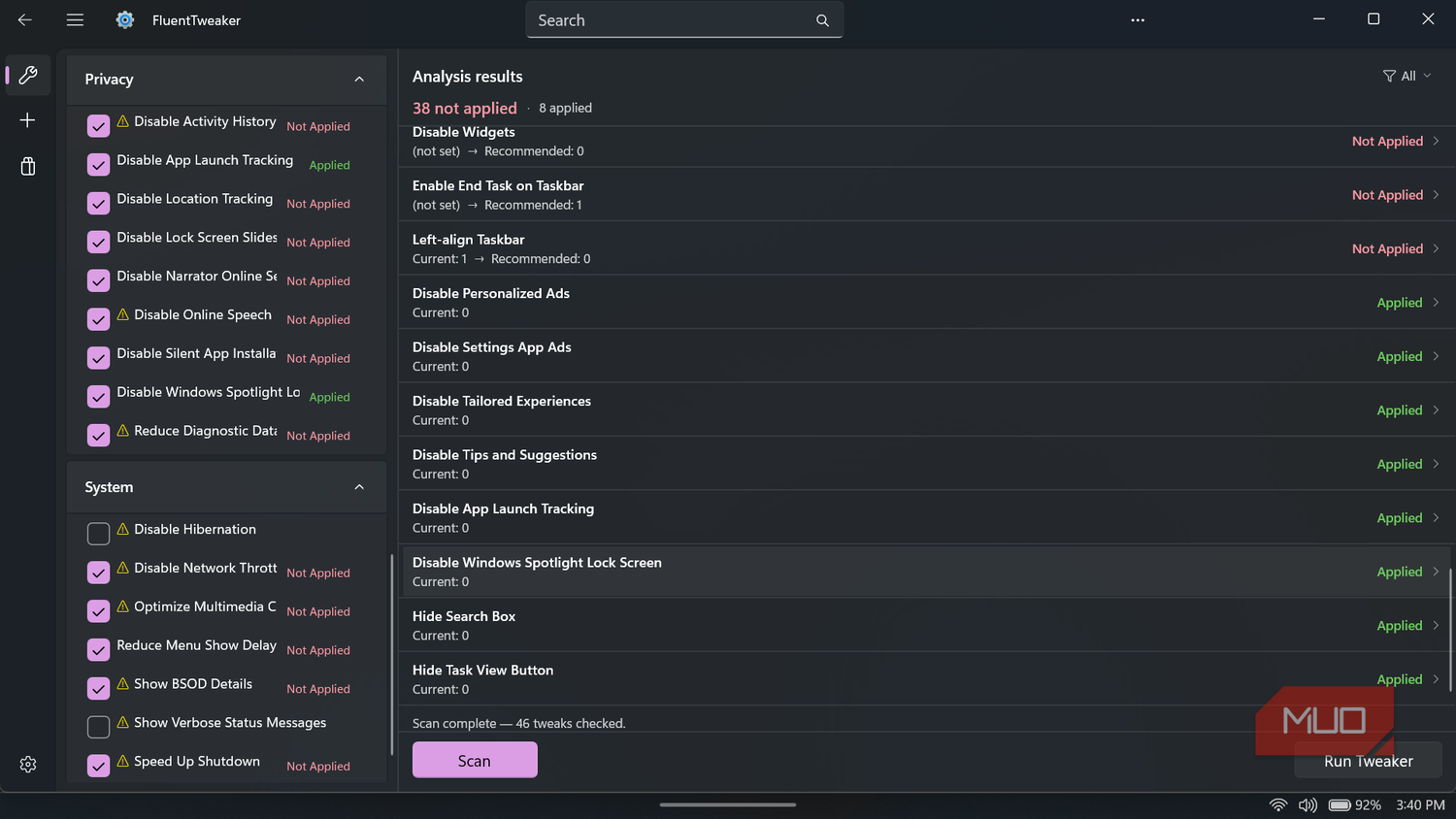The height and width of the screenshot is (819, 1456).
Task: Collapse the Privacy section
Action: pyautogui.click(x=359, y=80)
